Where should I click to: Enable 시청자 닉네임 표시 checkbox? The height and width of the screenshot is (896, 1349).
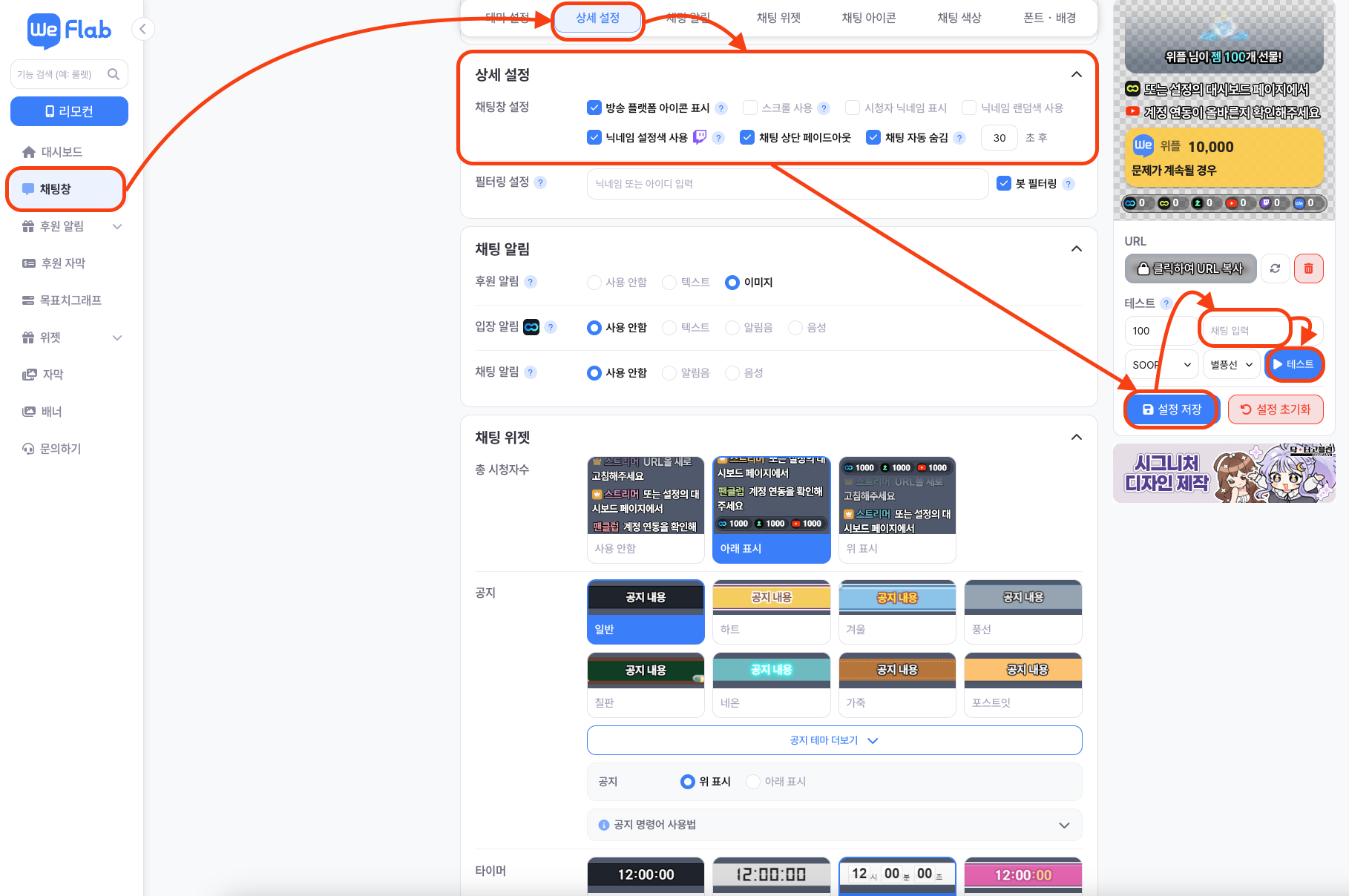coord(853,108)
